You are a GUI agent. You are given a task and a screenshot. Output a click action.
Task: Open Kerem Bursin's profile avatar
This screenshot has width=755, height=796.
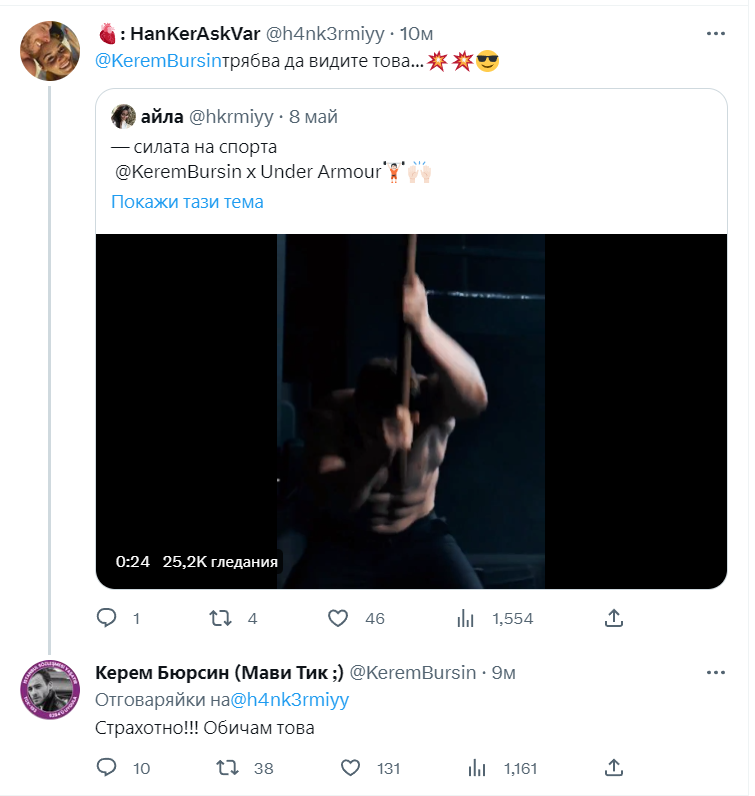click(x=50, y=691)
